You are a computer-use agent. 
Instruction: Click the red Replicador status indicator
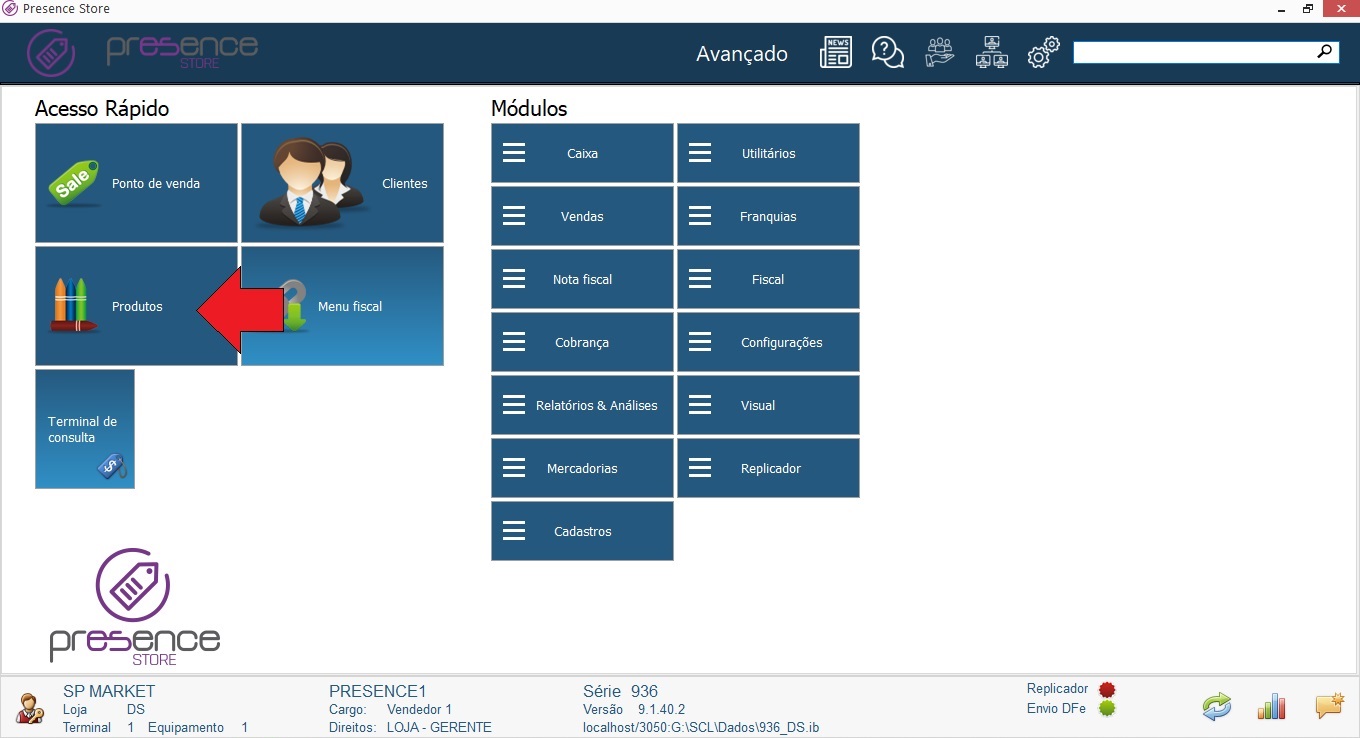click(1107, 689)
